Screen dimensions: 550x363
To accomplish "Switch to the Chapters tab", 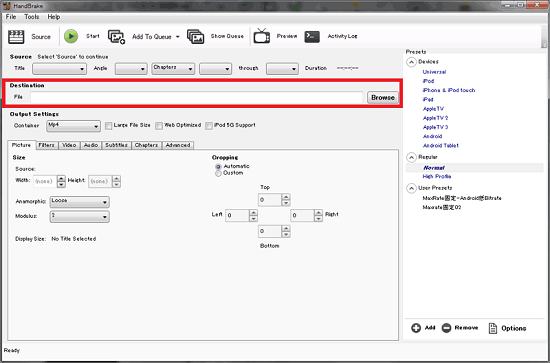I will [x=147, y=145].
